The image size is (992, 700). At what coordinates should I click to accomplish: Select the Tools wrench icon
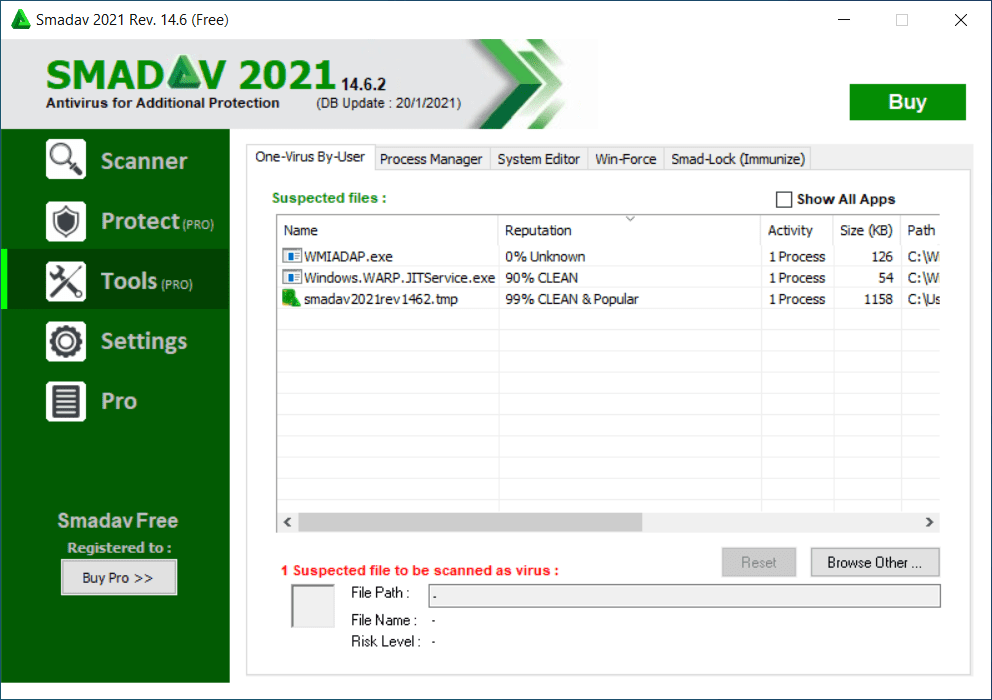click(66, 281)
